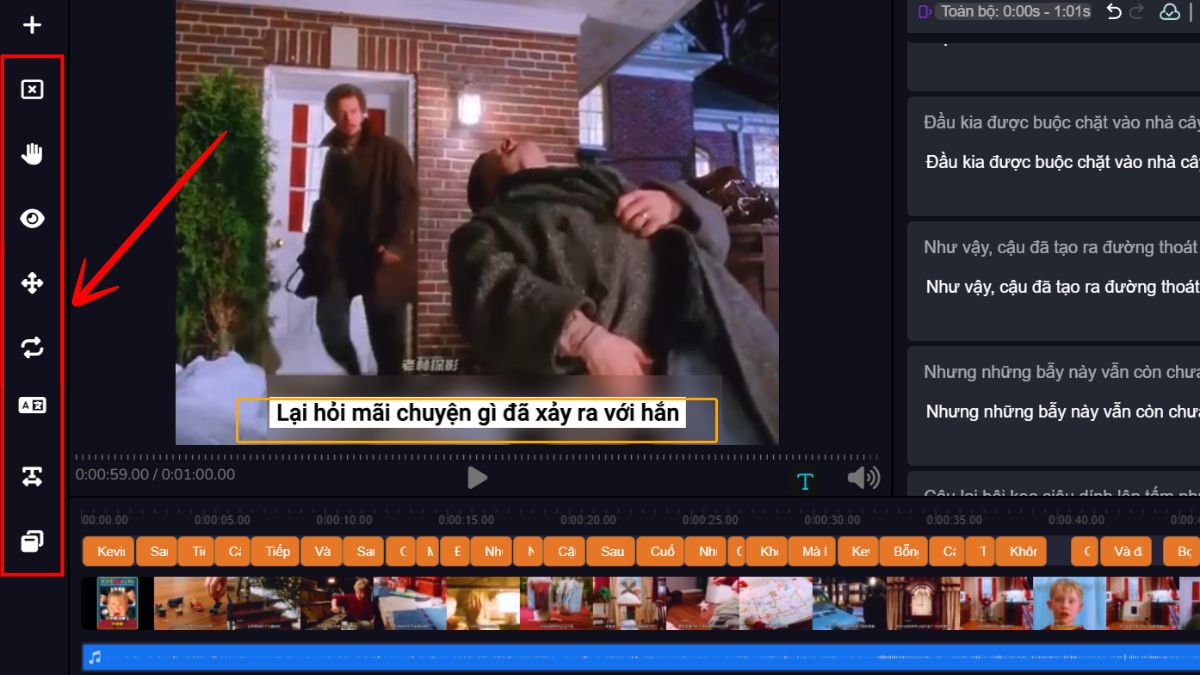Open the 'Toàn bộ: 0:00s - 1:01s' range selector
The image size is (1200, 675).
pyautogui.click(x=1014, y=11)
